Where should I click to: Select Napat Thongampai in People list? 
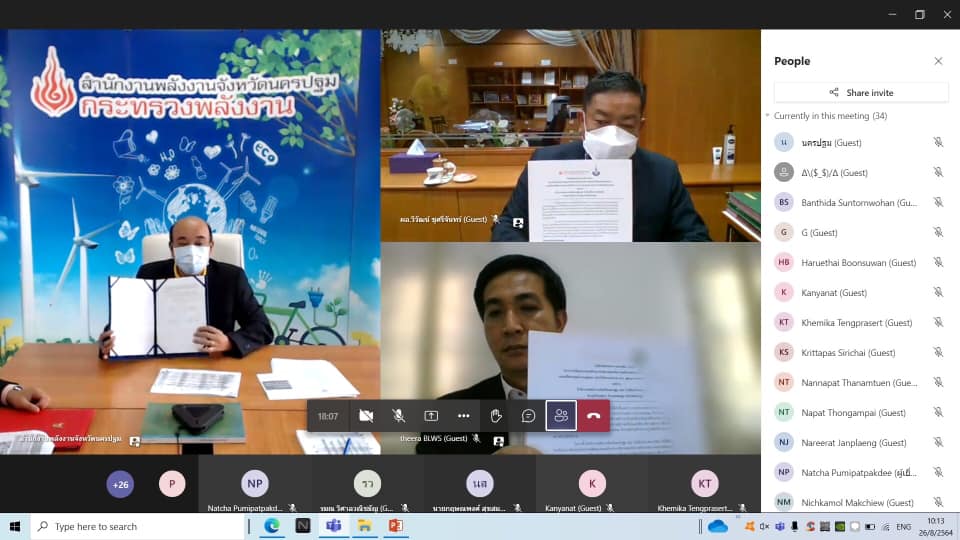click(861, 413)
